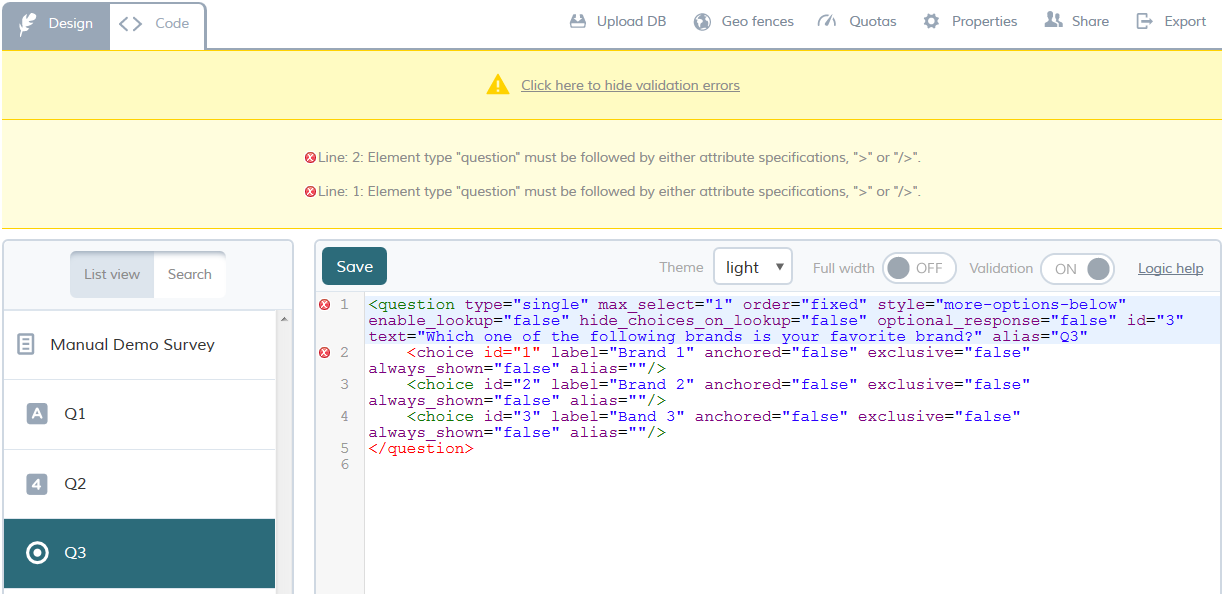
Task: Switch to the Design tab
Action: (56, 23)
